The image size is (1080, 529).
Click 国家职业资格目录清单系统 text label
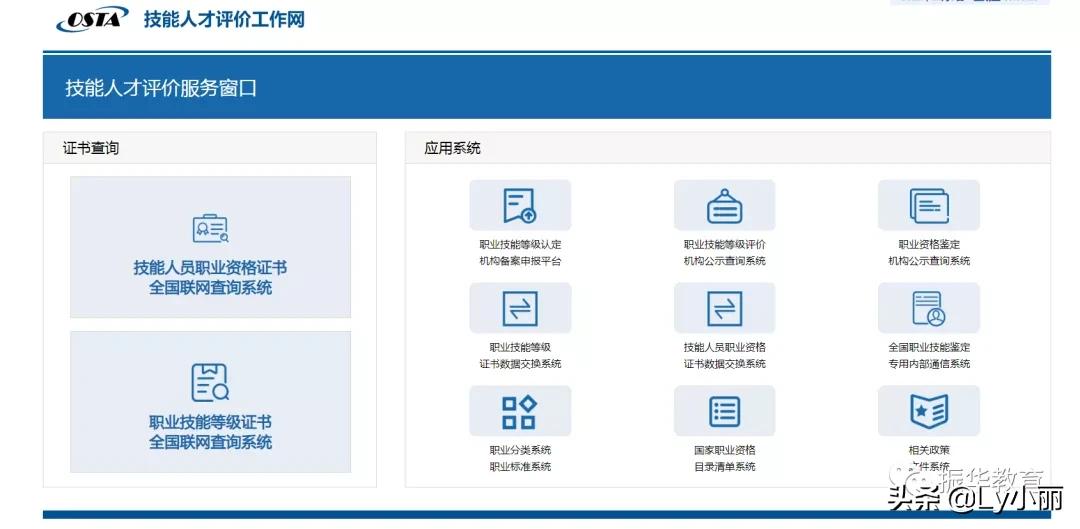click(725, 459)
